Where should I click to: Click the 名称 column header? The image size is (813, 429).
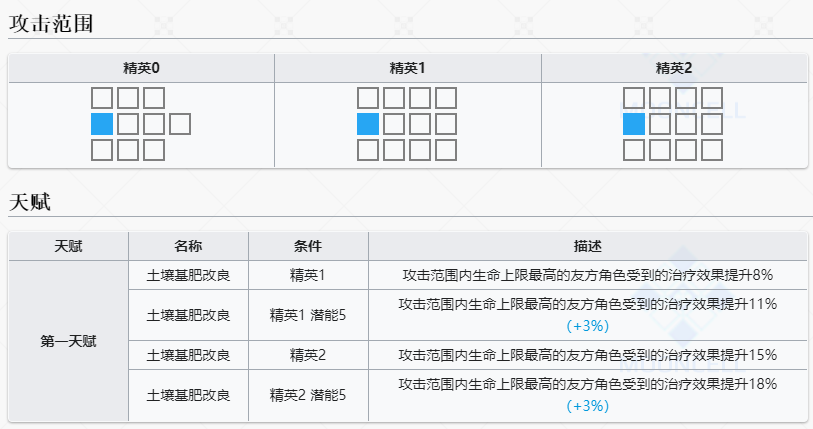(188, 246)
